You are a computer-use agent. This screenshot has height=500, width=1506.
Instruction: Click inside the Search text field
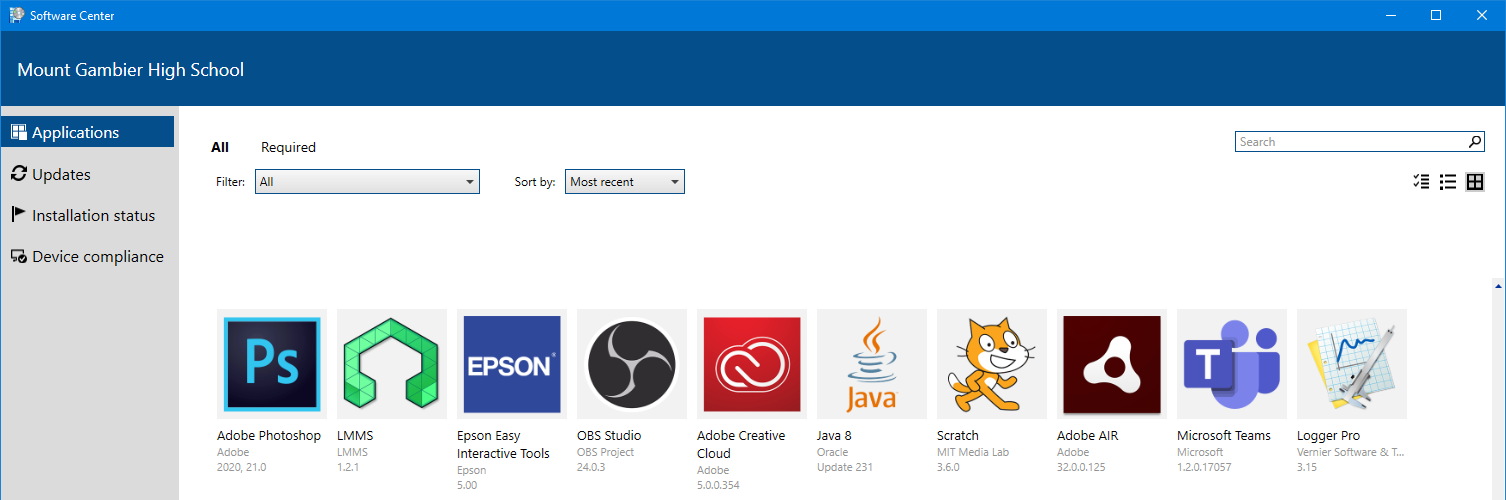[x=1352, y=142]
